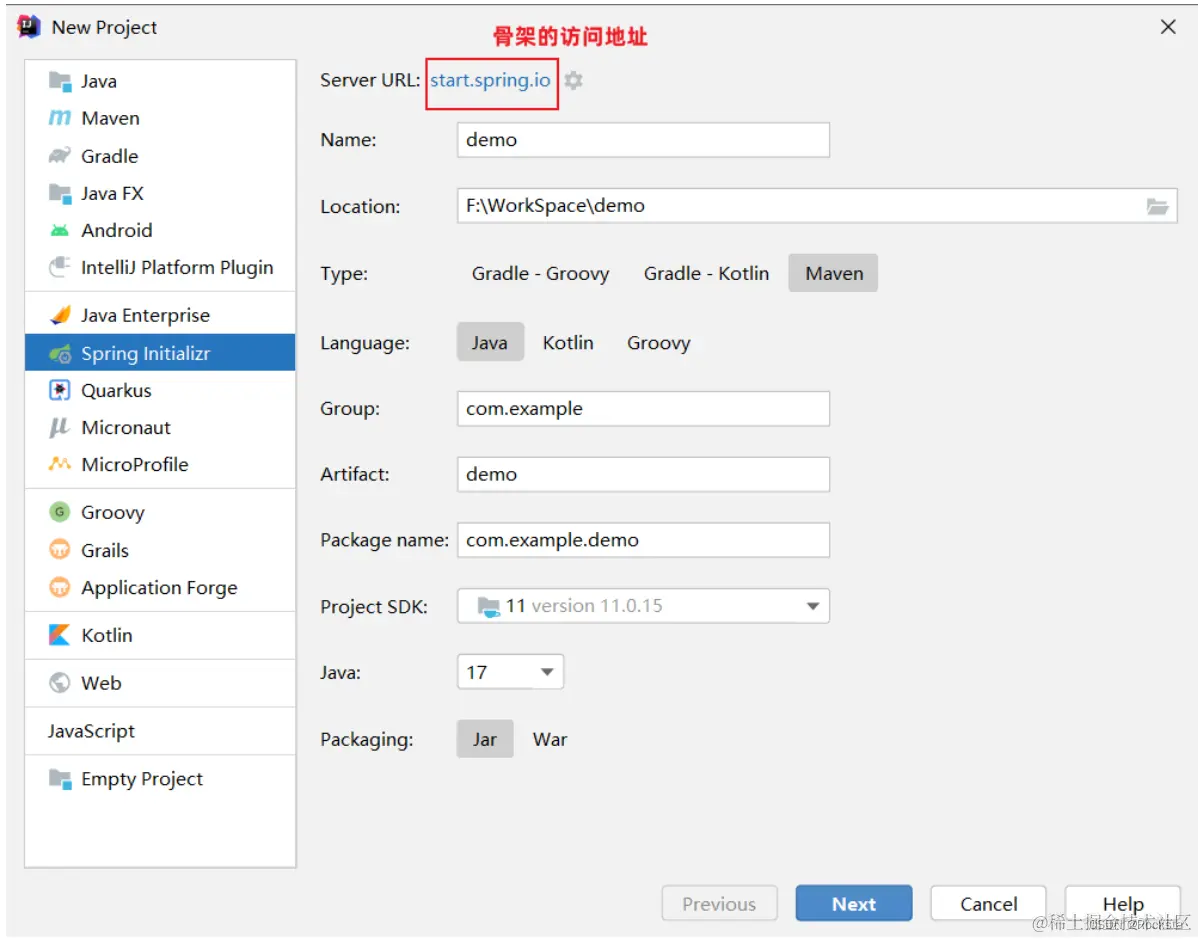Select War packaging
Screen dimensions: 1198x939
click(549, 739)
